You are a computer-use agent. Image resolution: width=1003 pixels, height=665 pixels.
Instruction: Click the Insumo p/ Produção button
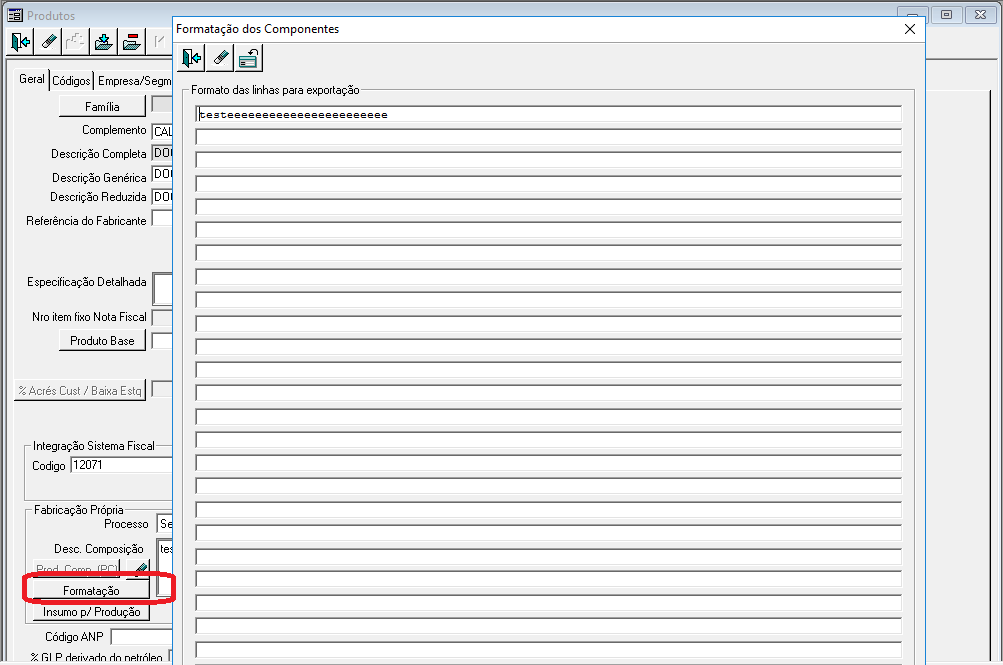click(91, 612)
